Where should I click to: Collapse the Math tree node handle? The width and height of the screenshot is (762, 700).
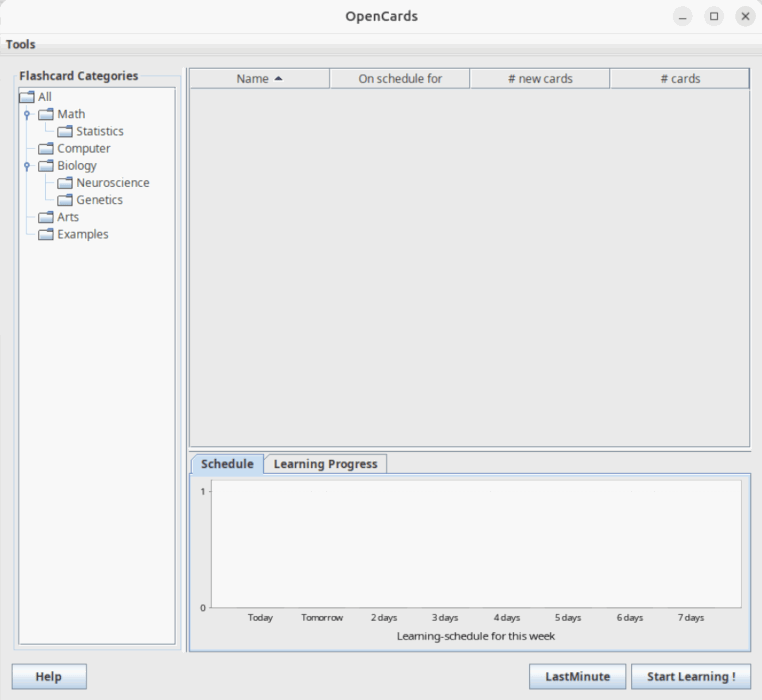click(27, 115)
